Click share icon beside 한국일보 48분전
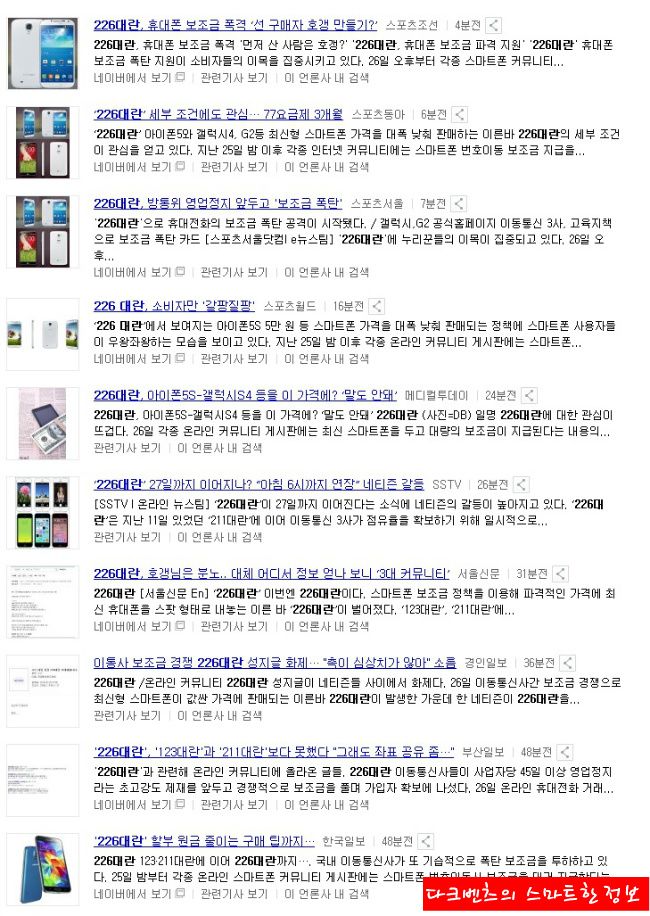 coord(425,841)
